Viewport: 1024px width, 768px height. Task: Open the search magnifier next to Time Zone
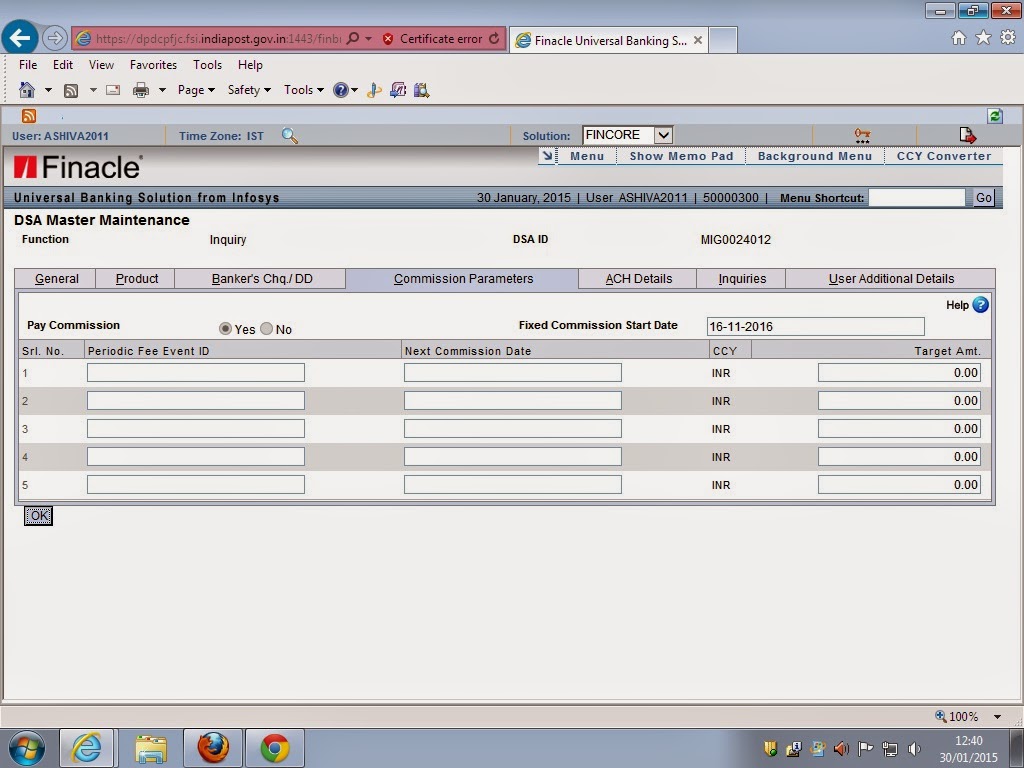click(290, 135)
